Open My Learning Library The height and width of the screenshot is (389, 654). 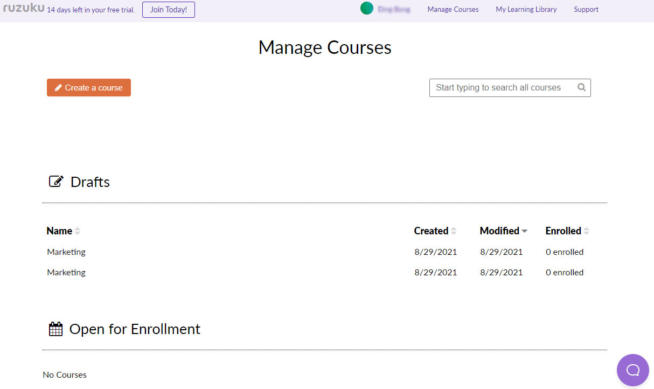coord(526,9)
